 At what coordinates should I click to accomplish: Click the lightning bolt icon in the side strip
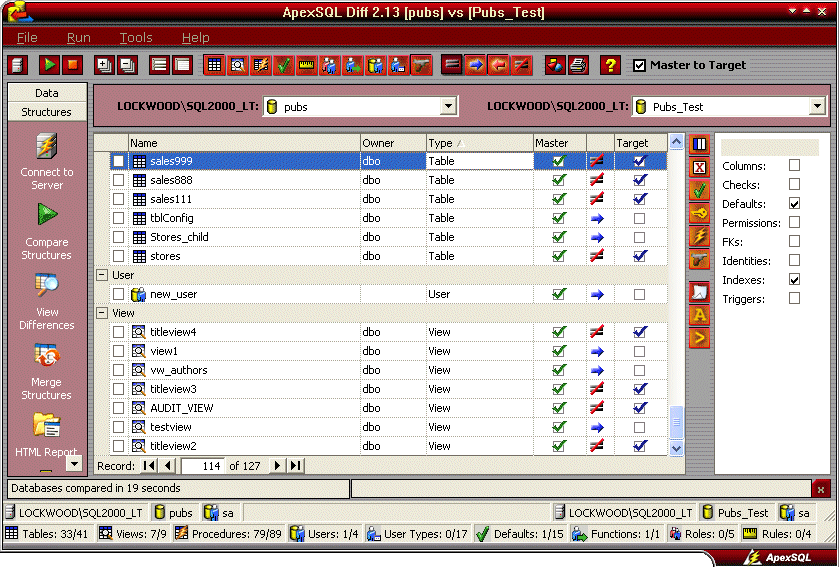699,236
